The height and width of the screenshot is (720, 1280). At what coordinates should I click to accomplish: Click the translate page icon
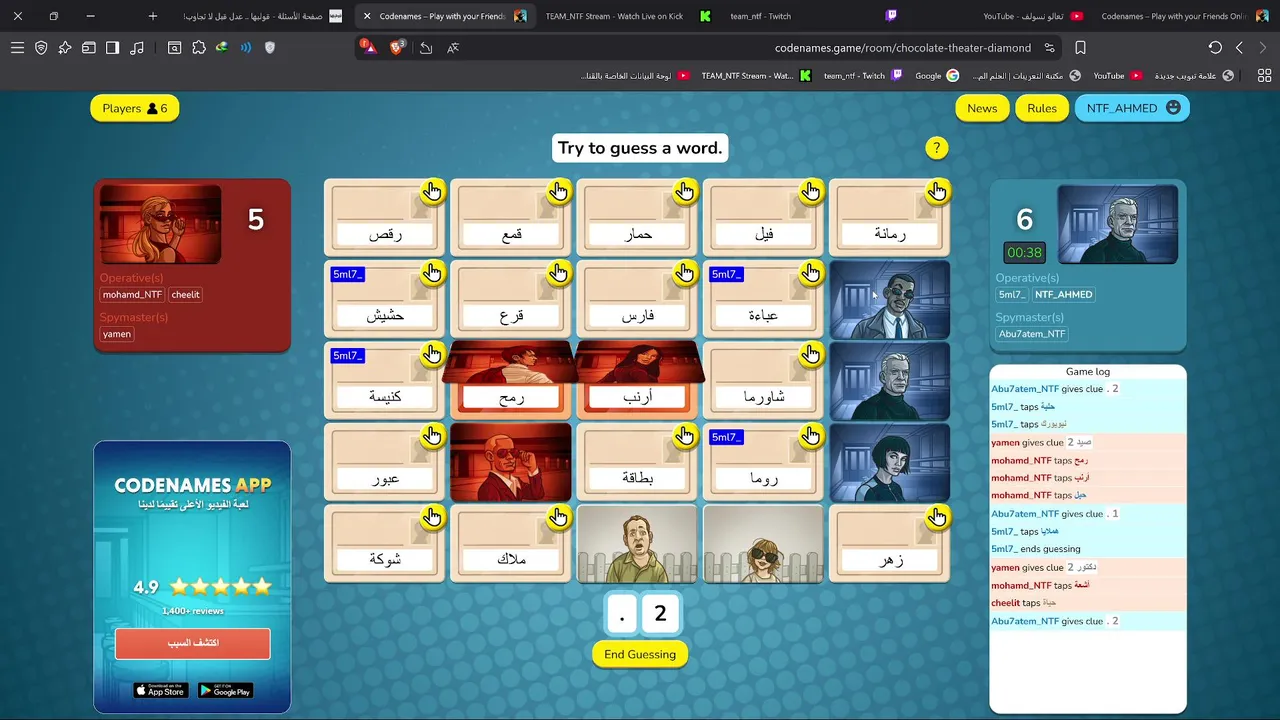(x=453, y=47)
